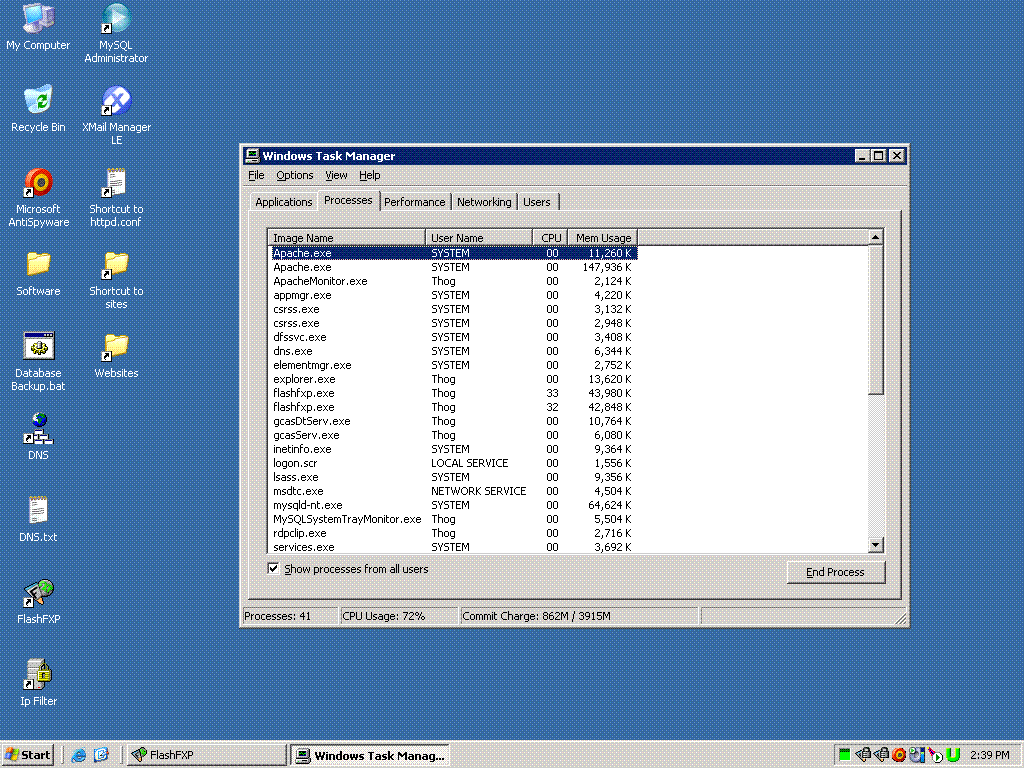Open the MySQL Administrator desktop icon
1024x768 pixels.
pyautogui.click(x=116, y=20)
